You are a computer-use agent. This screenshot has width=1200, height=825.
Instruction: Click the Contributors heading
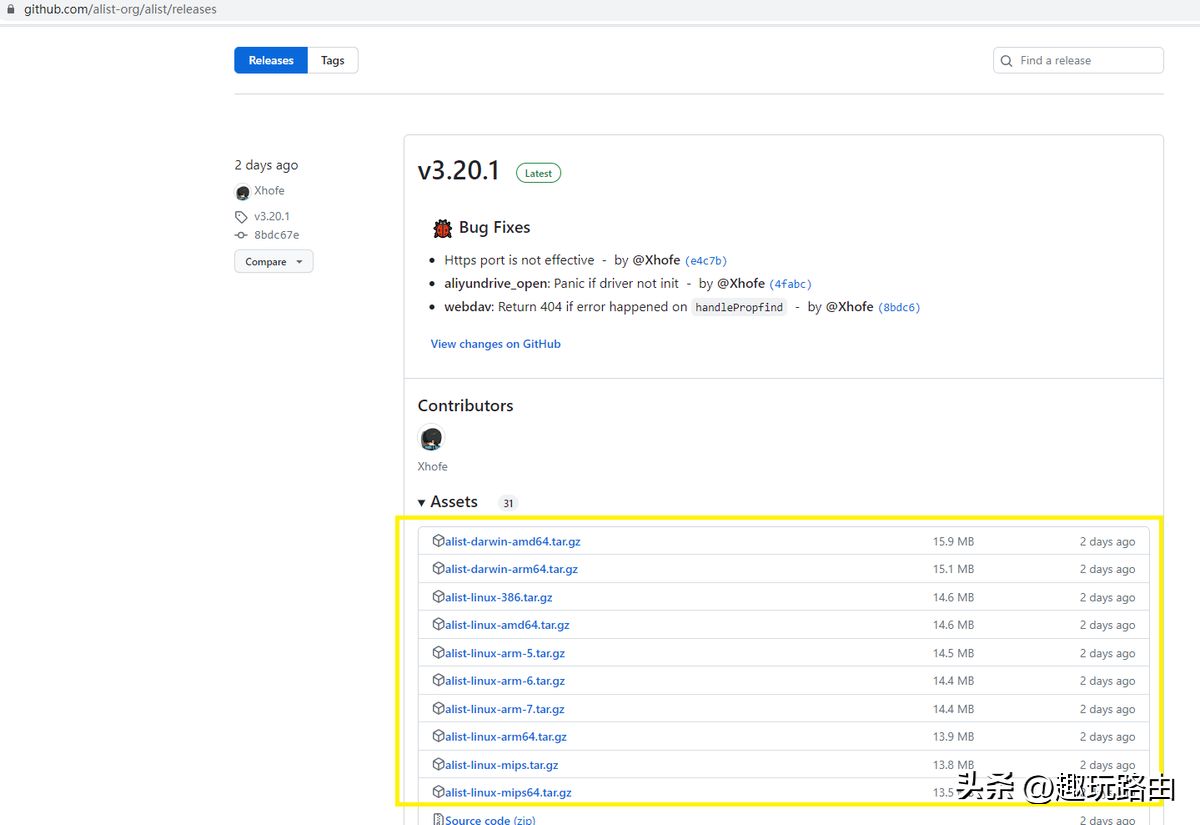[x=465, y=405]
